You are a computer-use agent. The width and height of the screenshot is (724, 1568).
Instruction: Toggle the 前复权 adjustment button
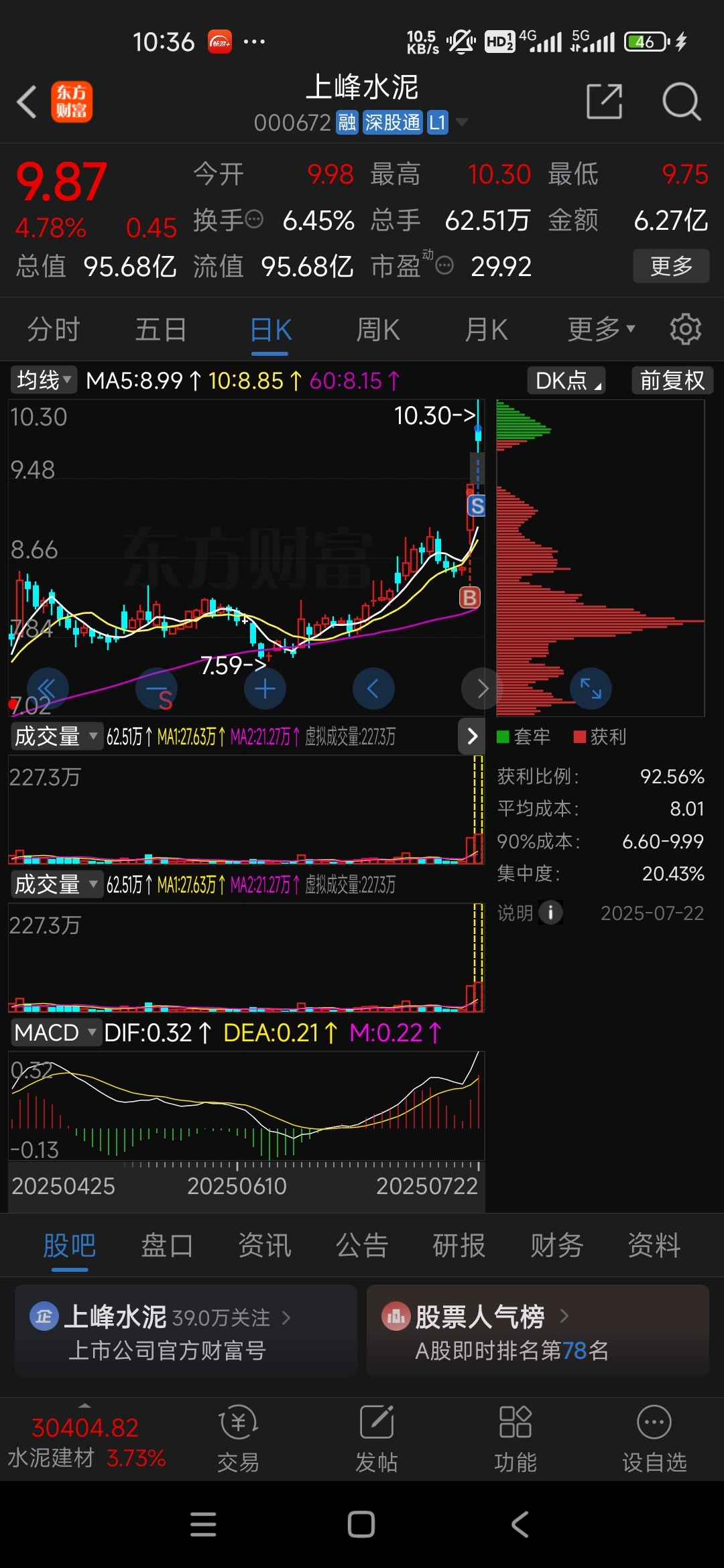pos(672,380)
